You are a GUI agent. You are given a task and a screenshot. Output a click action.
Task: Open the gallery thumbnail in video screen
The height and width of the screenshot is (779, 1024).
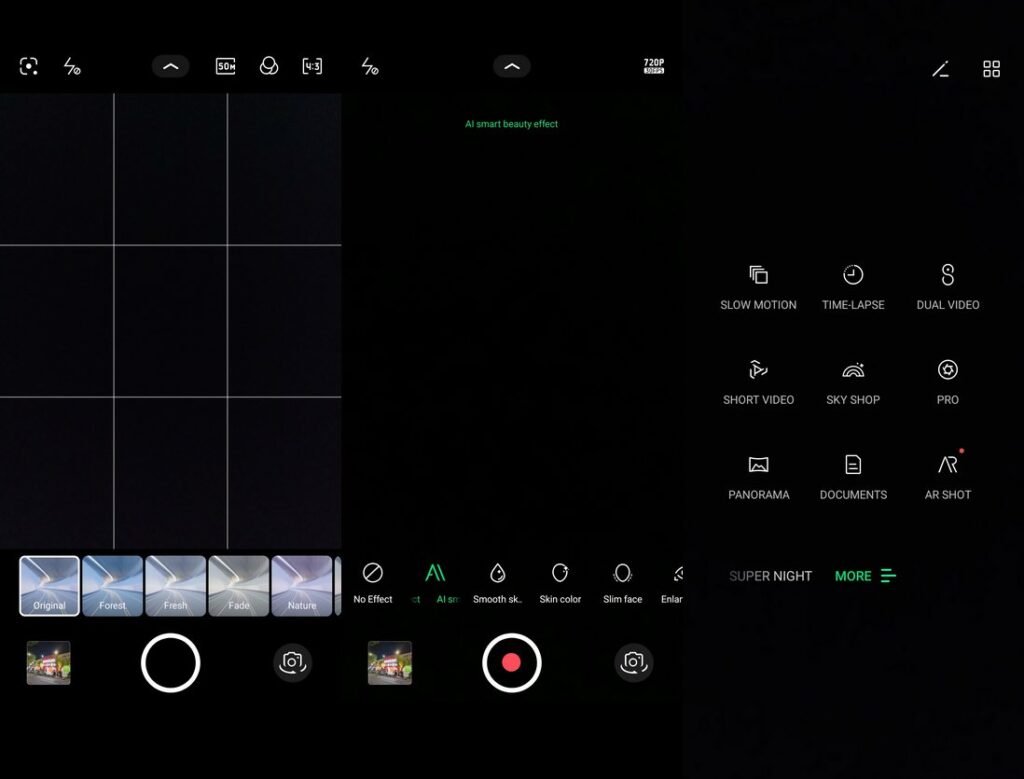click(x=390, y=663)
